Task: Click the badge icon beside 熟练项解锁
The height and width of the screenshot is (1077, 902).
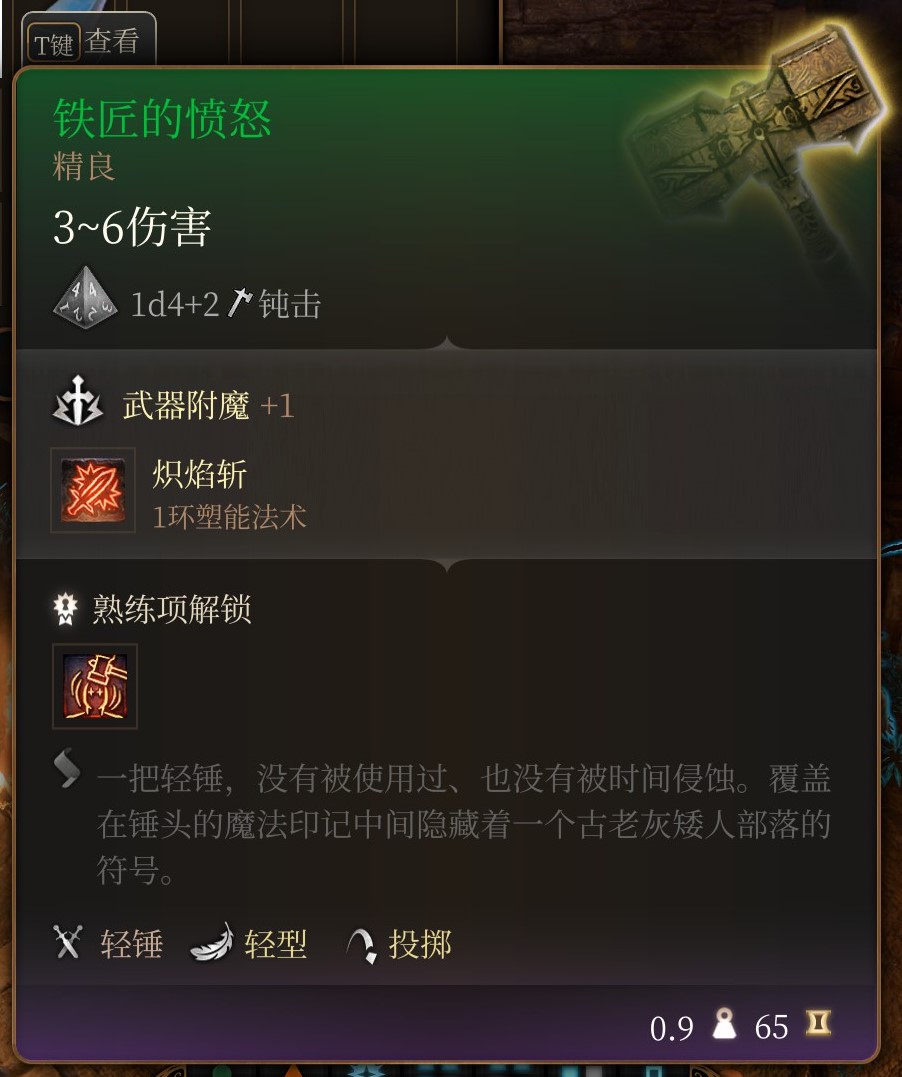Action: tap(66, 609)
